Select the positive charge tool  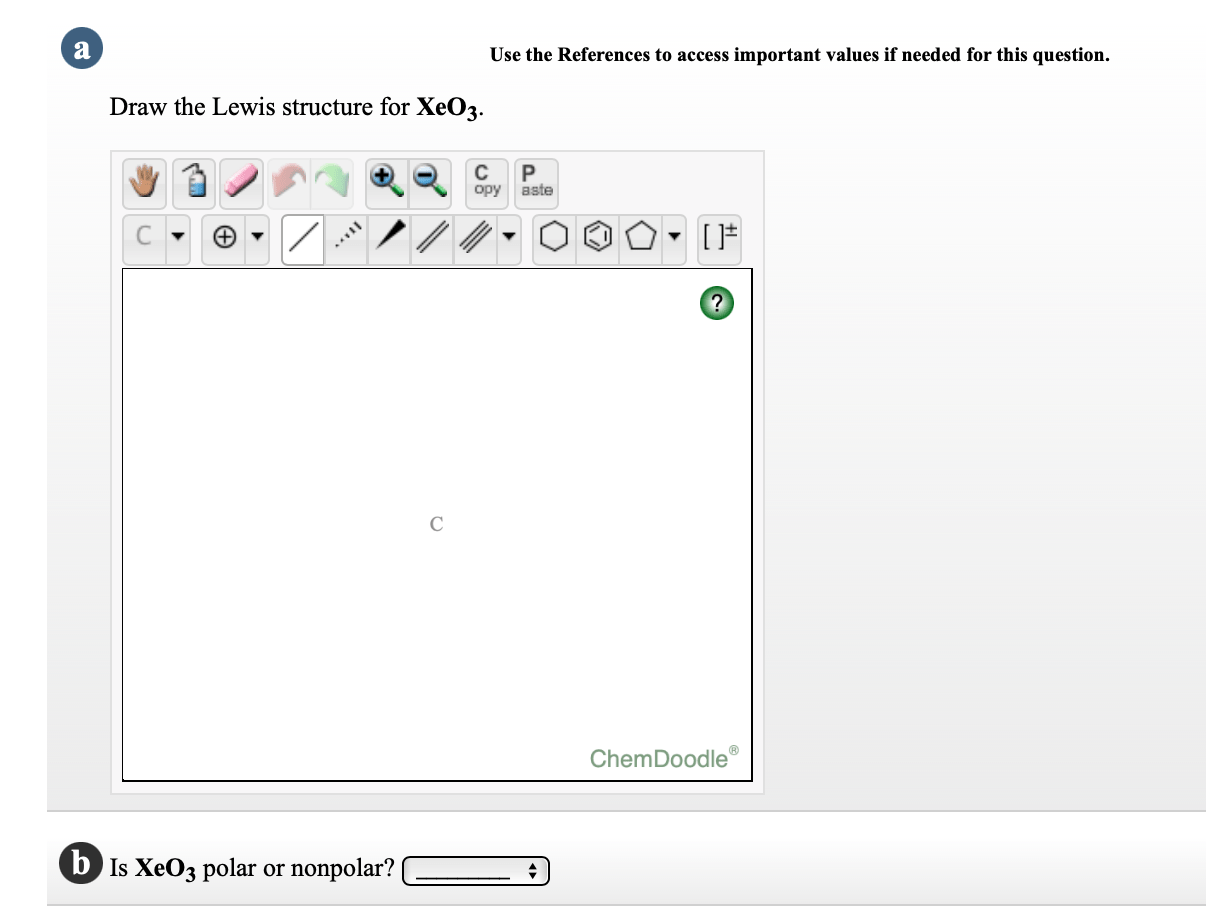coord(225,240)
